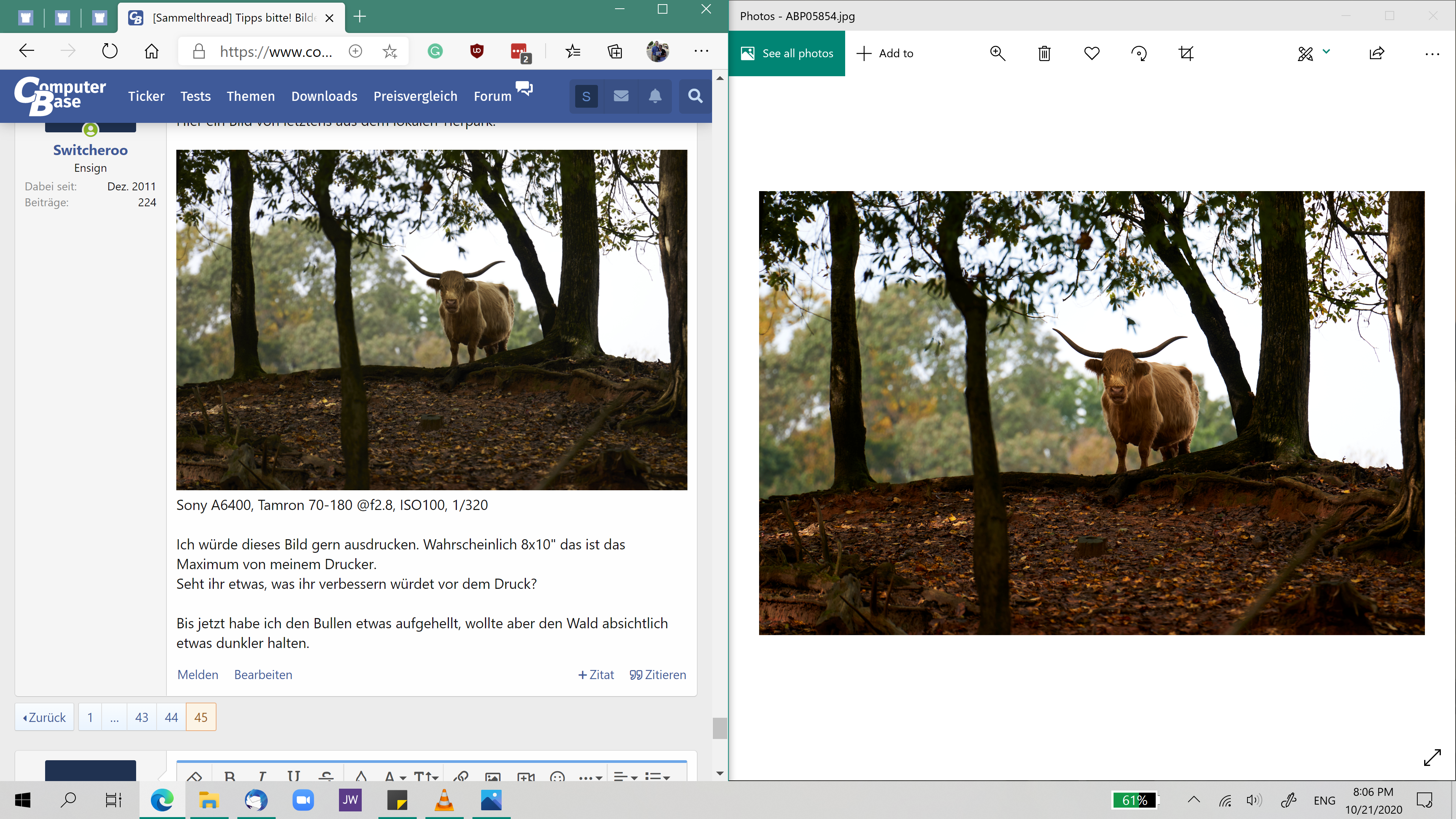Toggle the photo as favorite with the heart
This screenshot has width=1456, height=819.
pos(1092,53)
